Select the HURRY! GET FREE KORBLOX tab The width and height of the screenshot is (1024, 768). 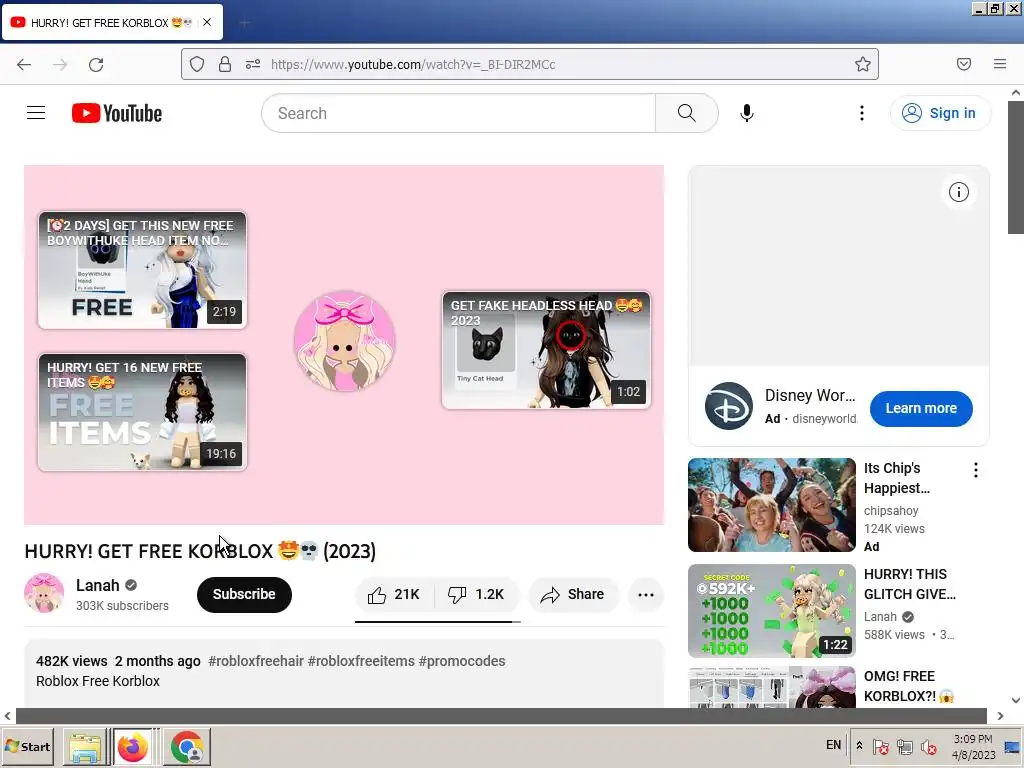112,22
